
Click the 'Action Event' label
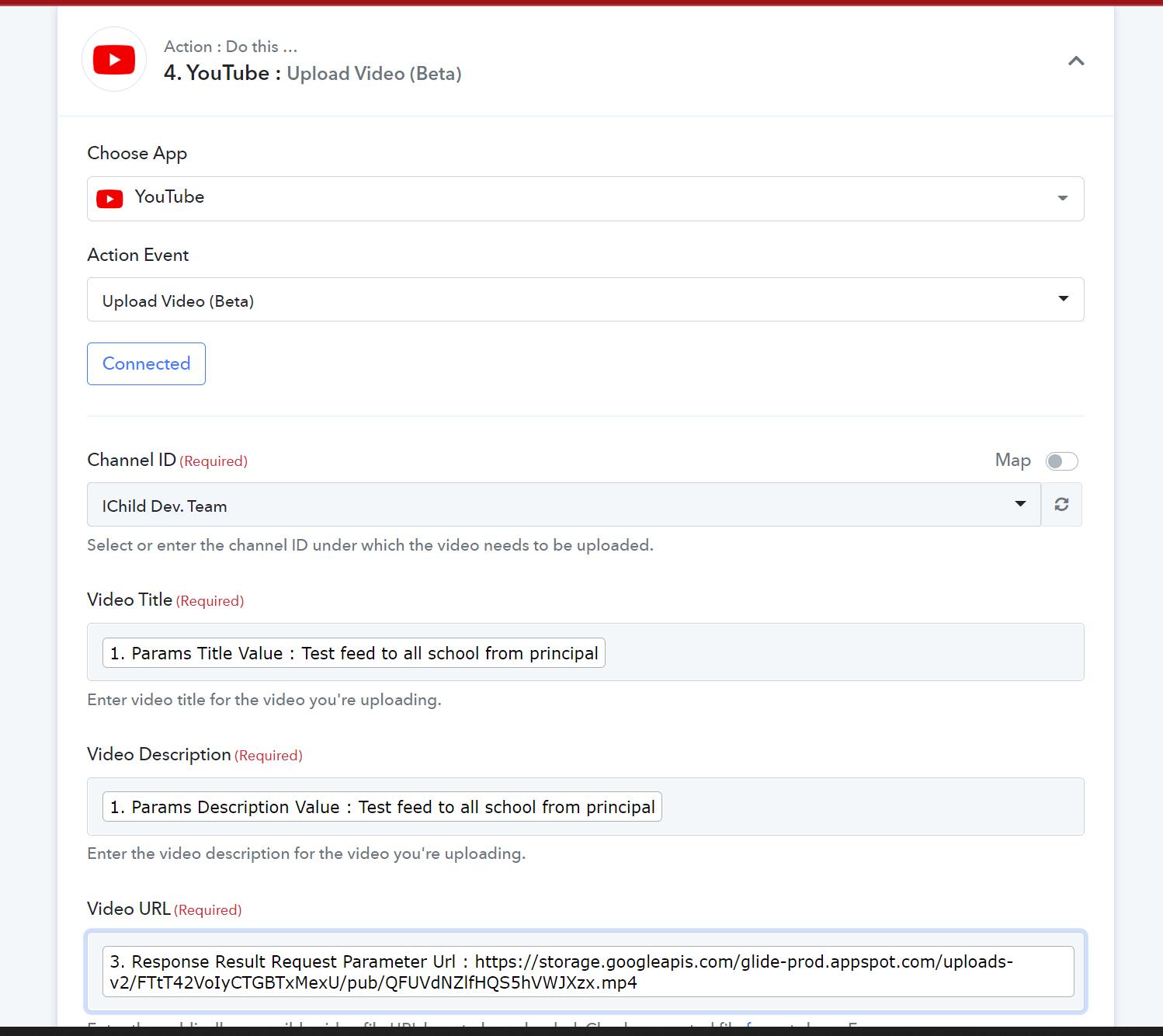(x=138, y=255)
